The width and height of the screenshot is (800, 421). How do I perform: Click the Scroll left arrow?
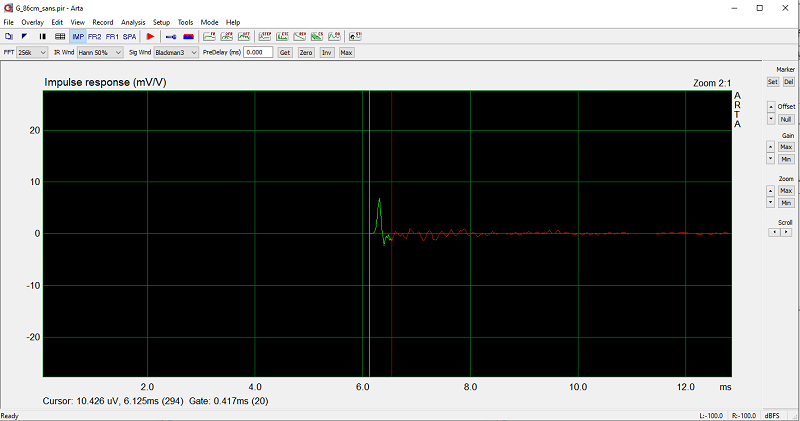tap(774, 232)
